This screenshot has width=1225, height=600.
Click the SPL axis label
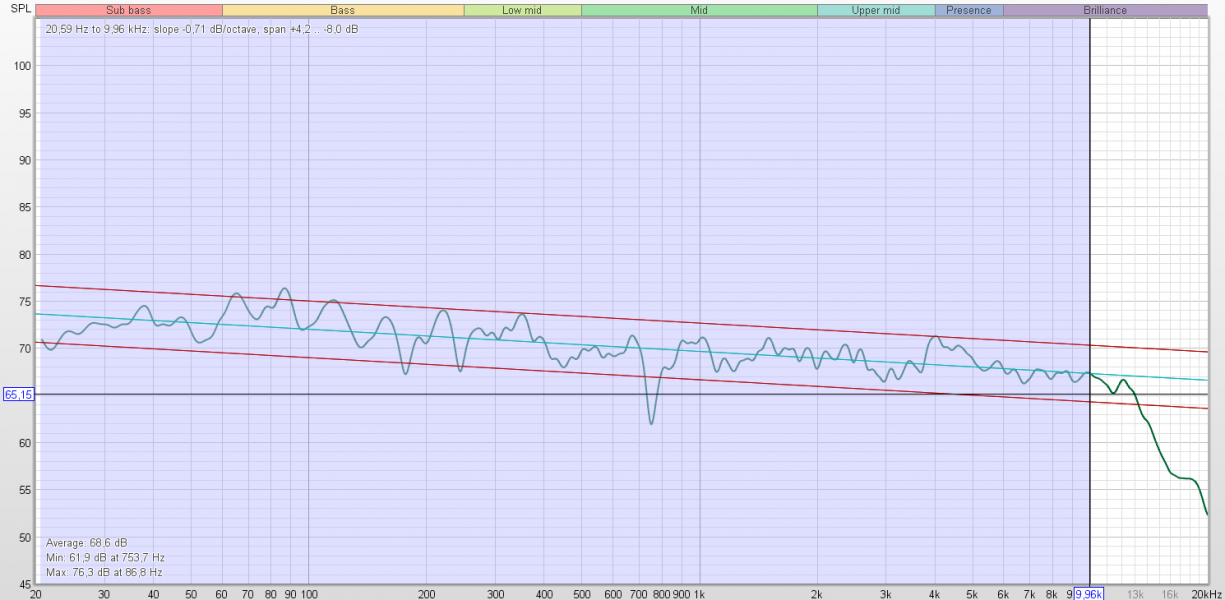pyautogui.click(x=19, y=9)
